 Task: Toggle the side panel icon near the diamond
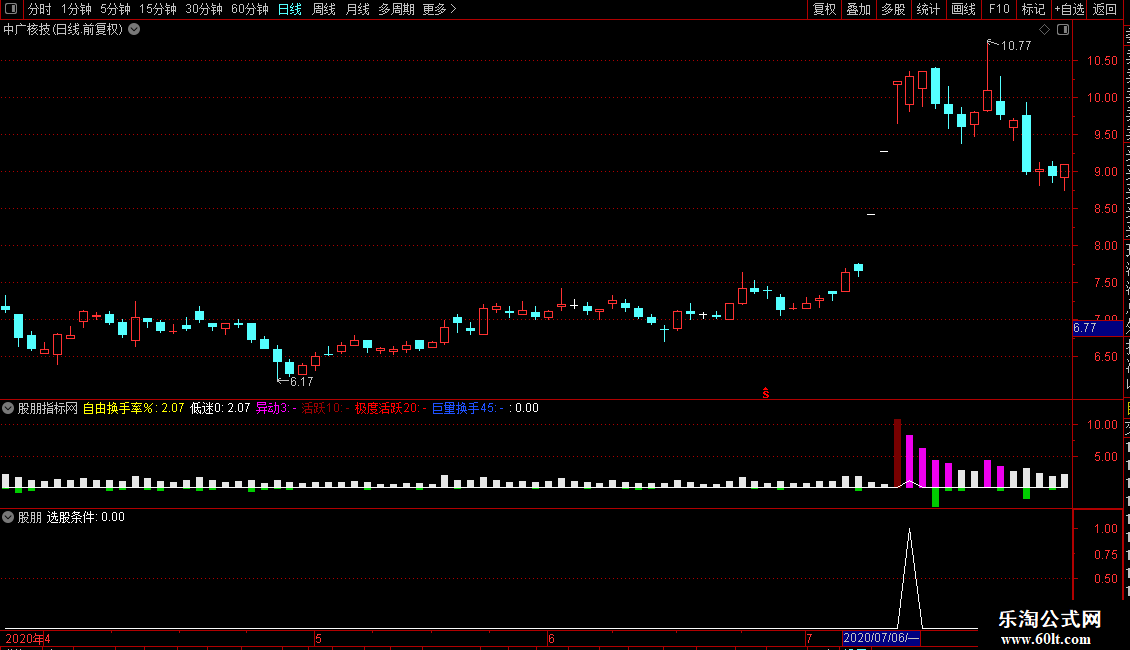(x=1063, y=30)
